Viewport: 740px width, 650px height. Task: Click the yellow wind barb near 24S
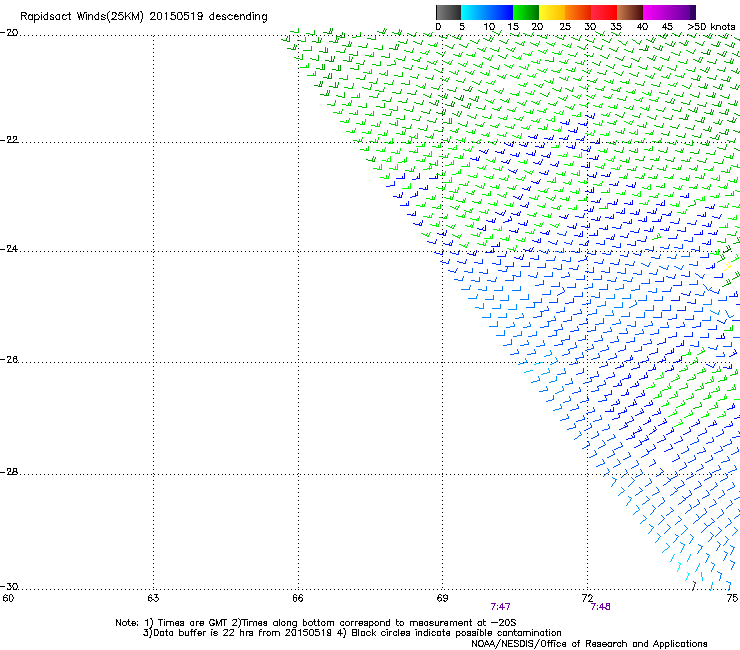pyautogui.click(x=727, y=266)
